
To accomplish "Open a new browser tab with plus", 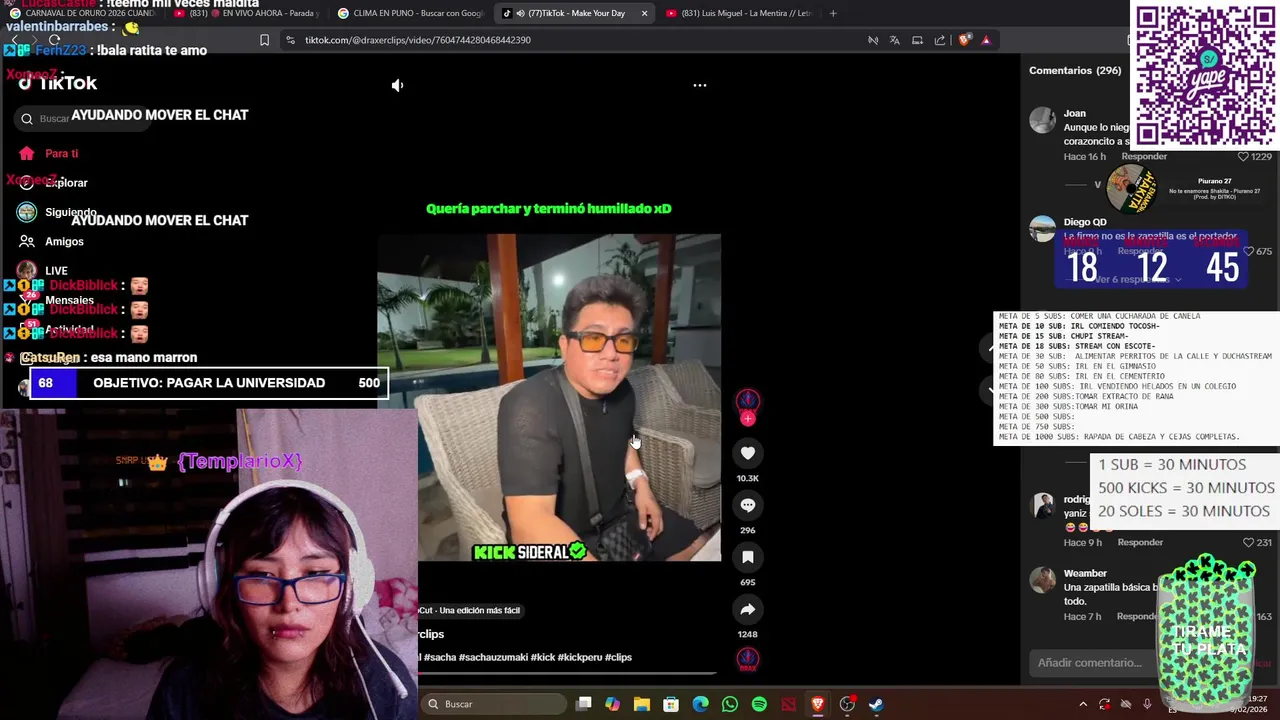I will (x=833, y=13).
